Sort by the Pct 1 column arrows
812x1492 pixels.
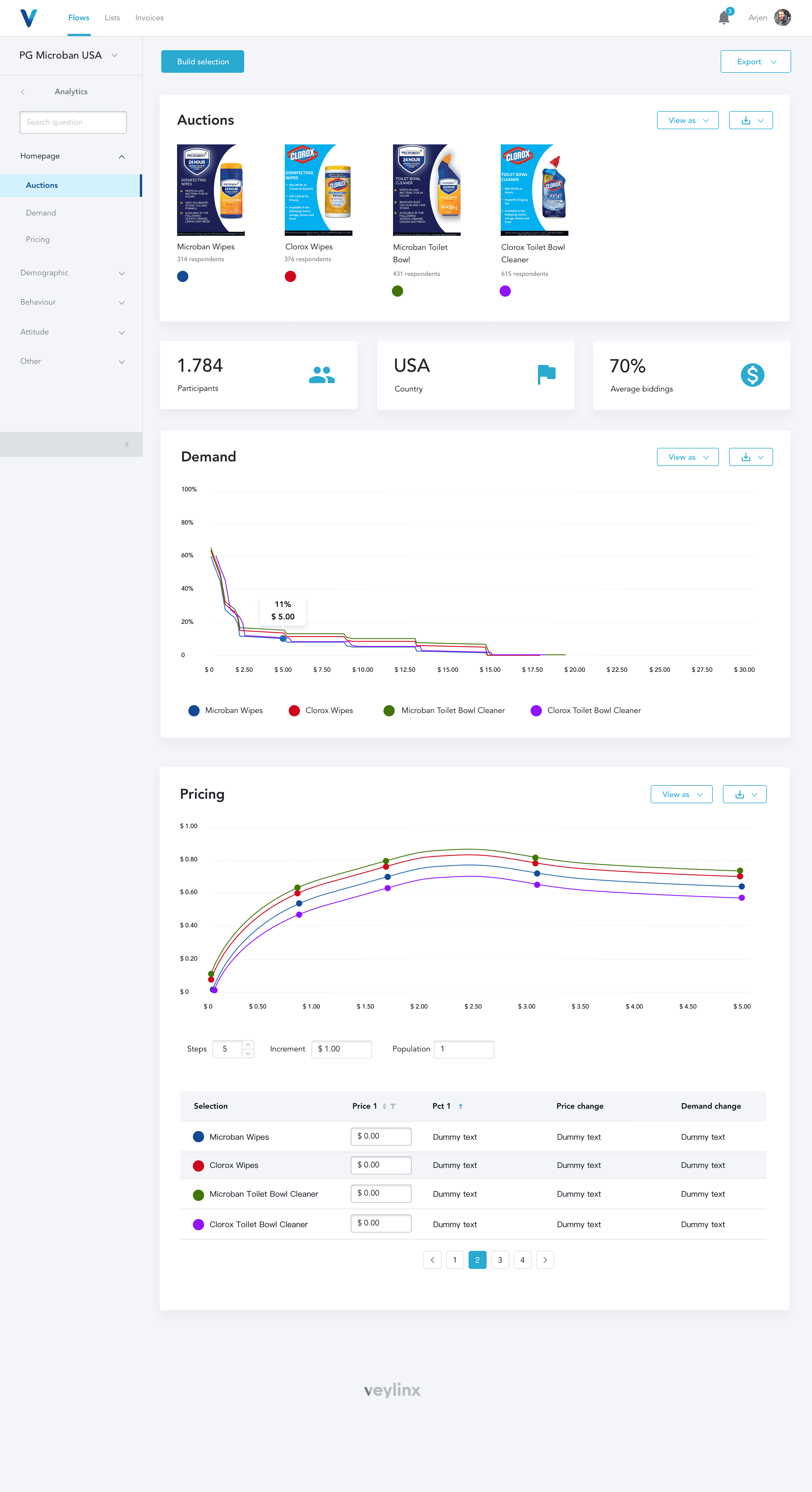click(460, 1106)
